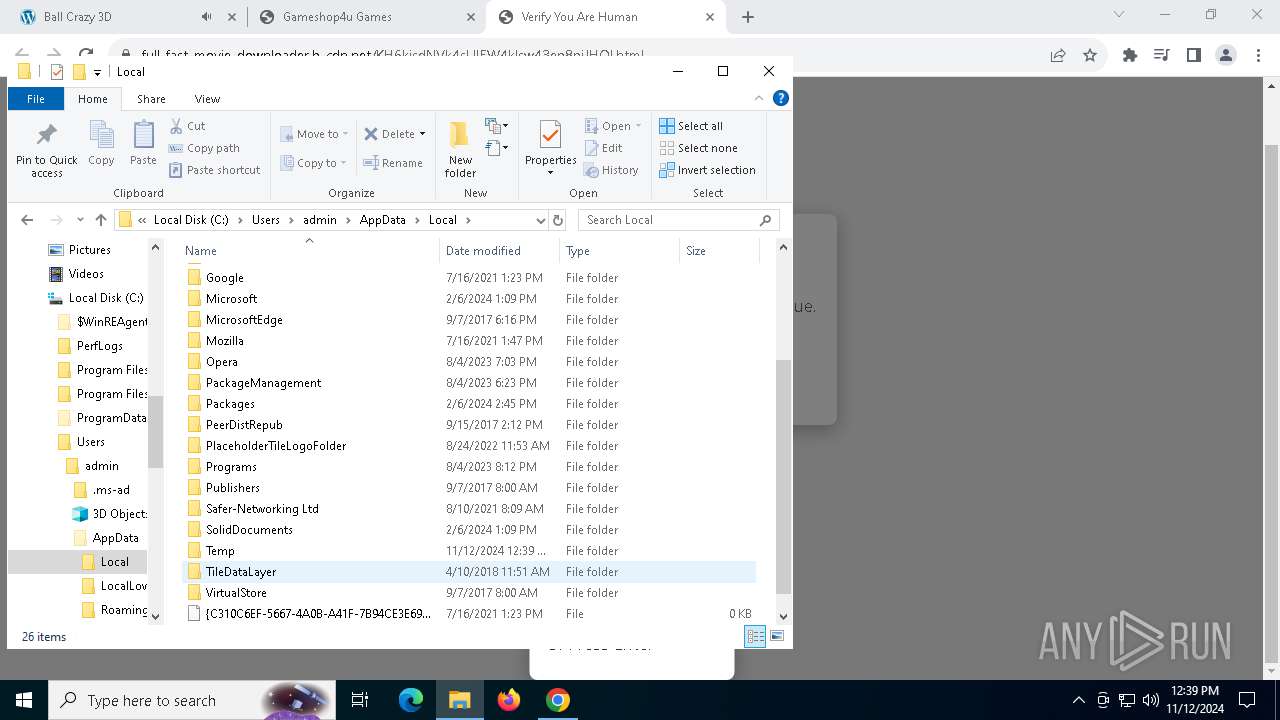Open the File ribbon tab
1280x720 pixels.
pos(36,99)
